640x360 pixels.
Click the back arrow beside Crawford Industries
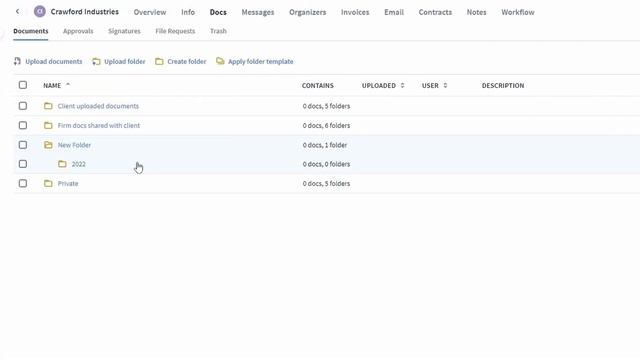[17, 11]
